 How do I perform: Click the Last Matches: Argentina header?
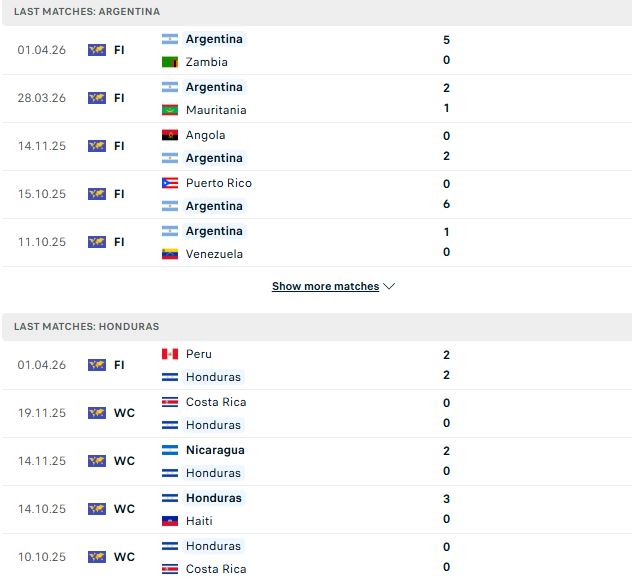pos(87,12)
